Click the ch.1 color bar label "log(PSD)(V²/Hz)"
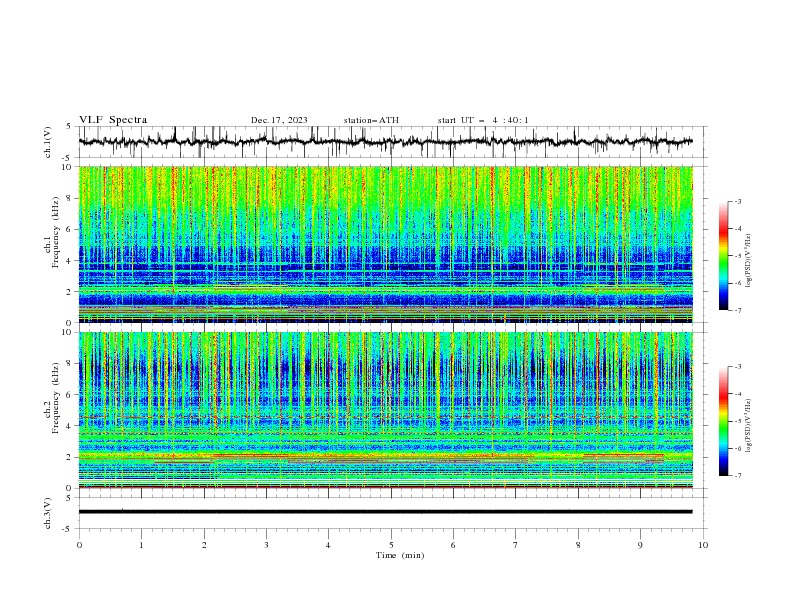 pyautogui.click(x=749, y=260)
